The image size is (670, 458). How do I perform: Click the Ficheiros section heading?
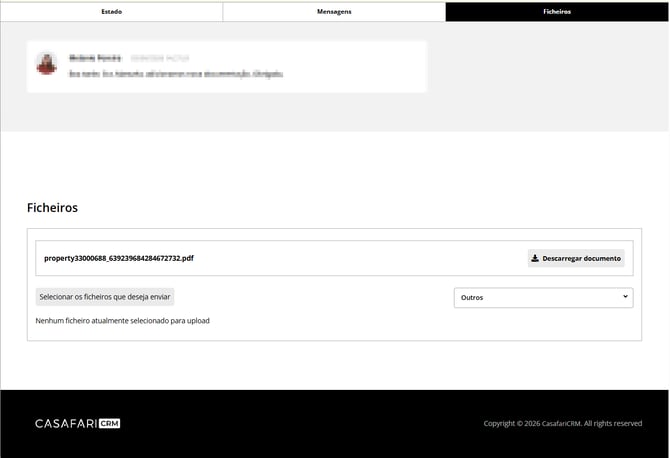pos(52,208)
